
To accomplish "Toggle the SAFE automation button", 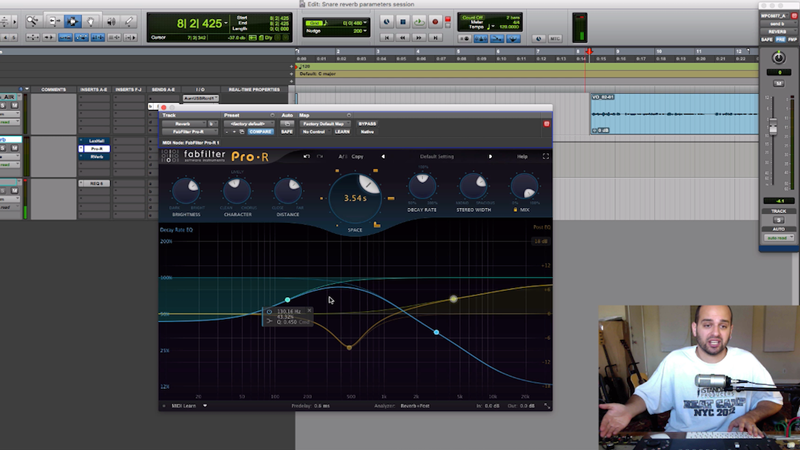I will (x=287, y=132).
